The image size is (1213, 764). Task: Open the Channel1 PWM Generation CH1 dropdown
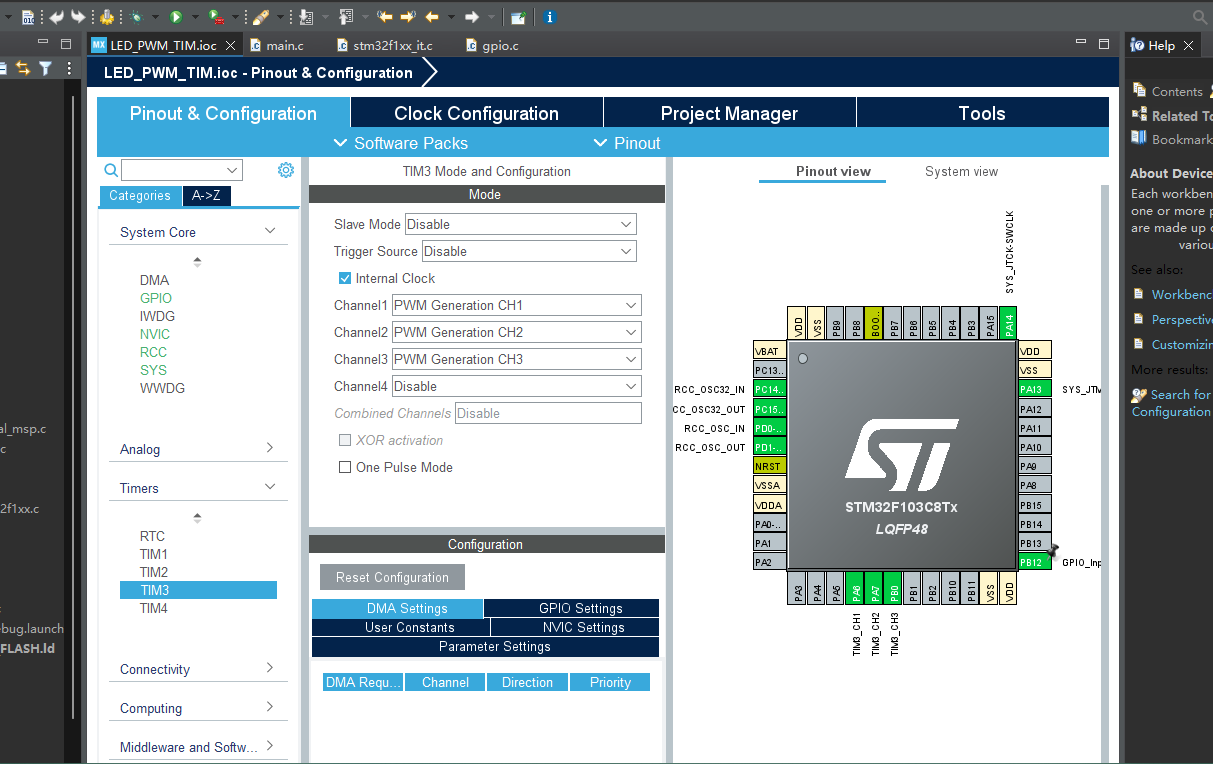point(516,305)
